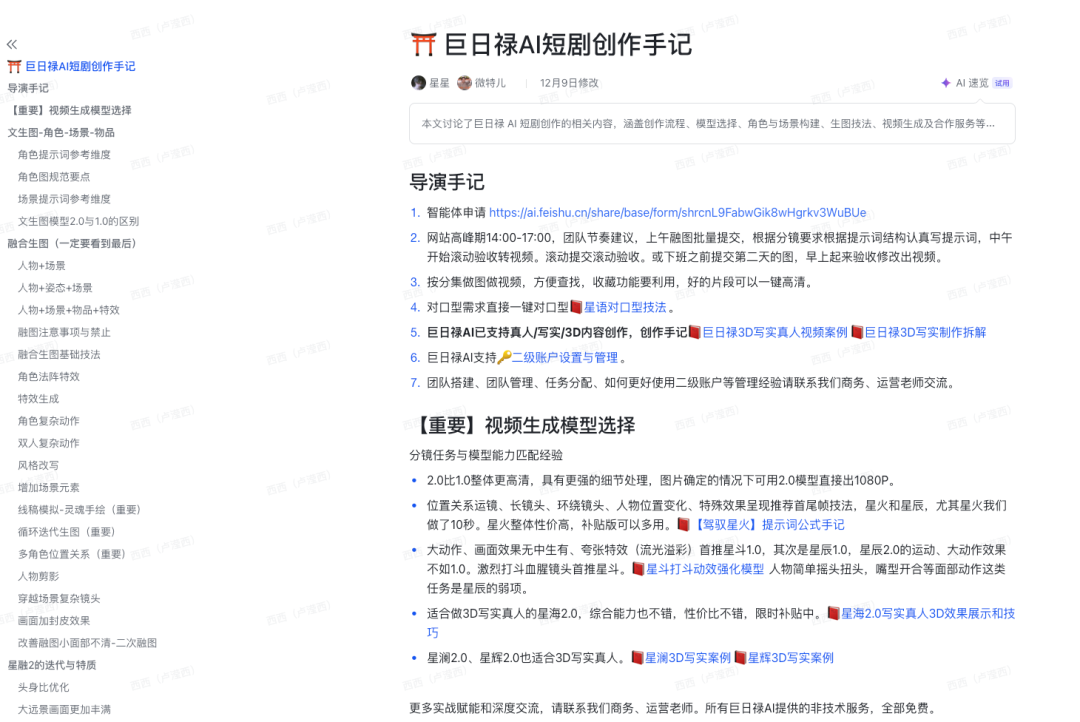Open the 巨日禄3D写实制作拆解 link
Screen dimensions: 1080x722
[x=925, y=333]
